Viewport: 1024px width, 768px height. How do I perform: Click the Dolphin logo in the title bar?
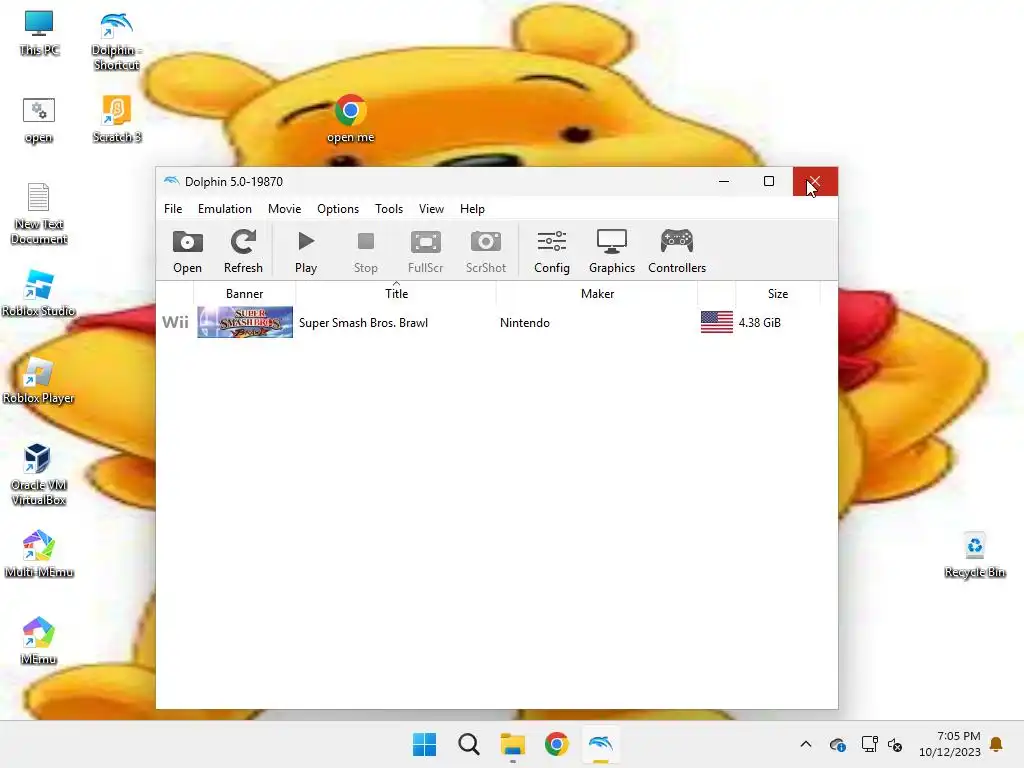[172, 181]
